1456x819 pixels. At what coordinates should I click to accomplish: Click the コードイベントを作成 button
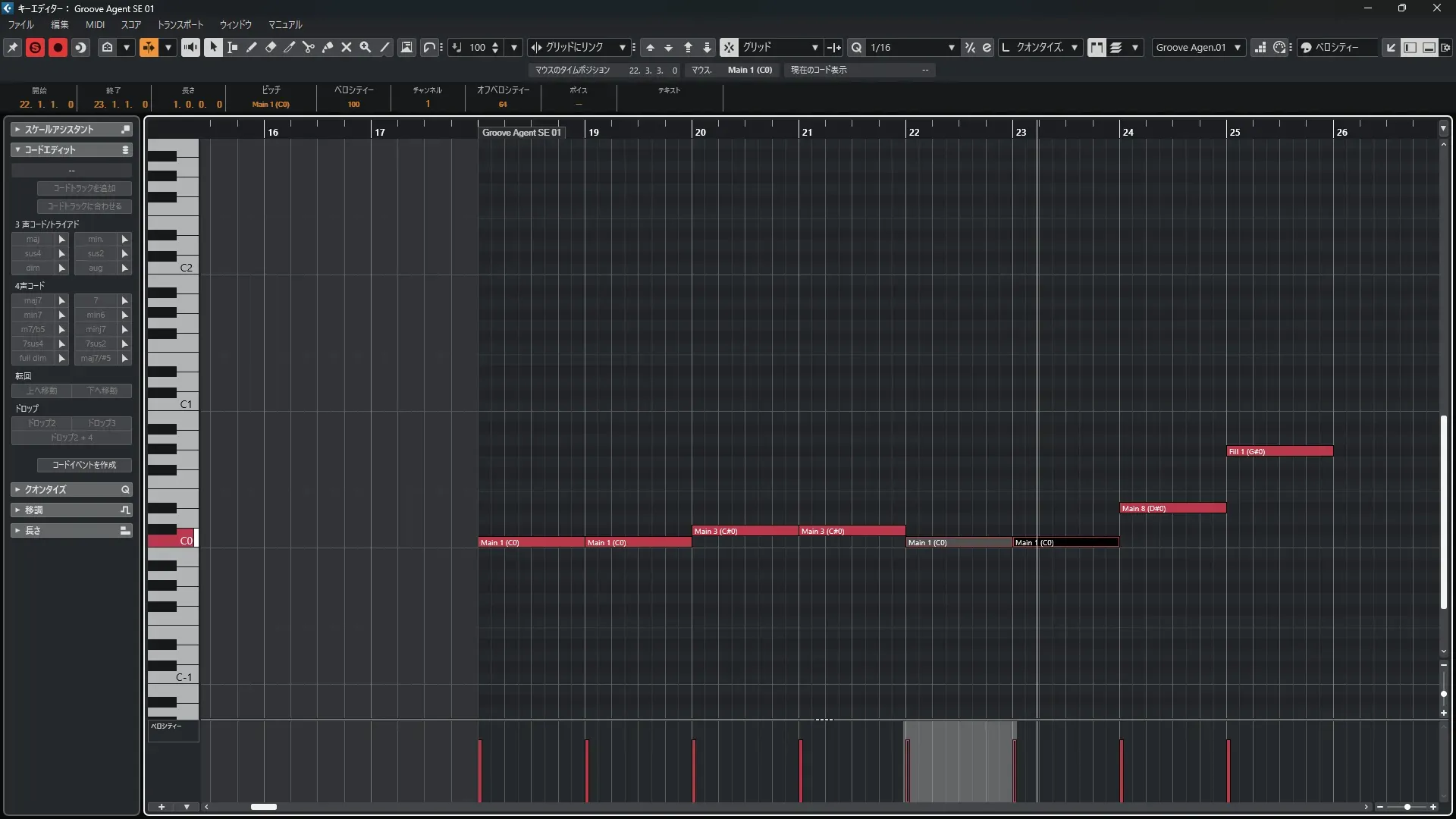[84, 465]
